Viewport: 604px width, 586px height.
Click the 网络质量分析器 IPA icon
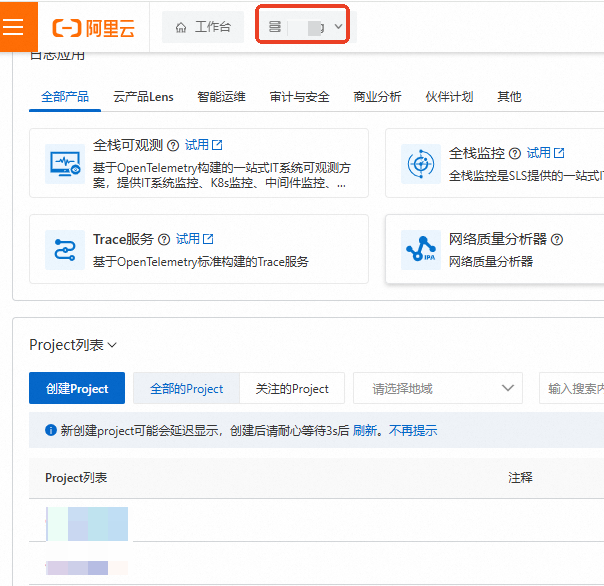click(x=421, y=250)
